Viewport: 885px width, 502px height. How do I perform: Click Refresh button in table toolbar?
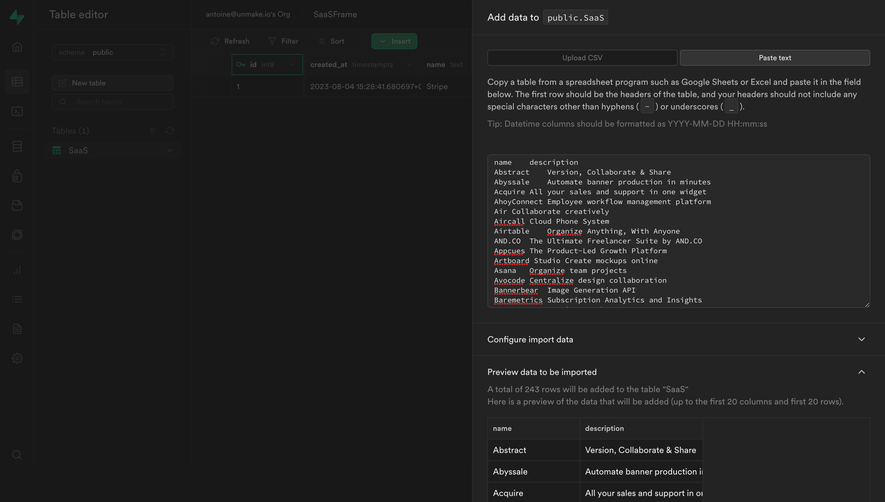point(230,41)
